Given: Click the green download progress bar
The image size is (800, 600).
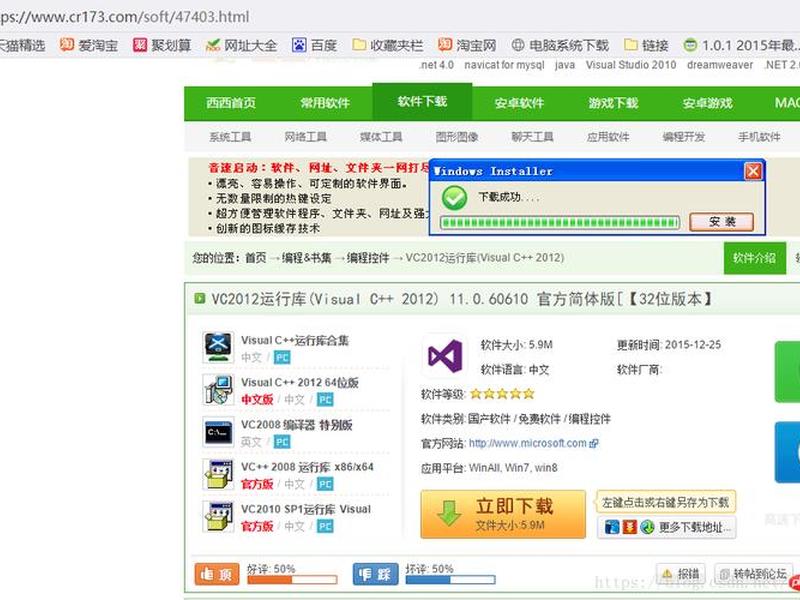Looking at the screenshot, I should tap(560, 222).
